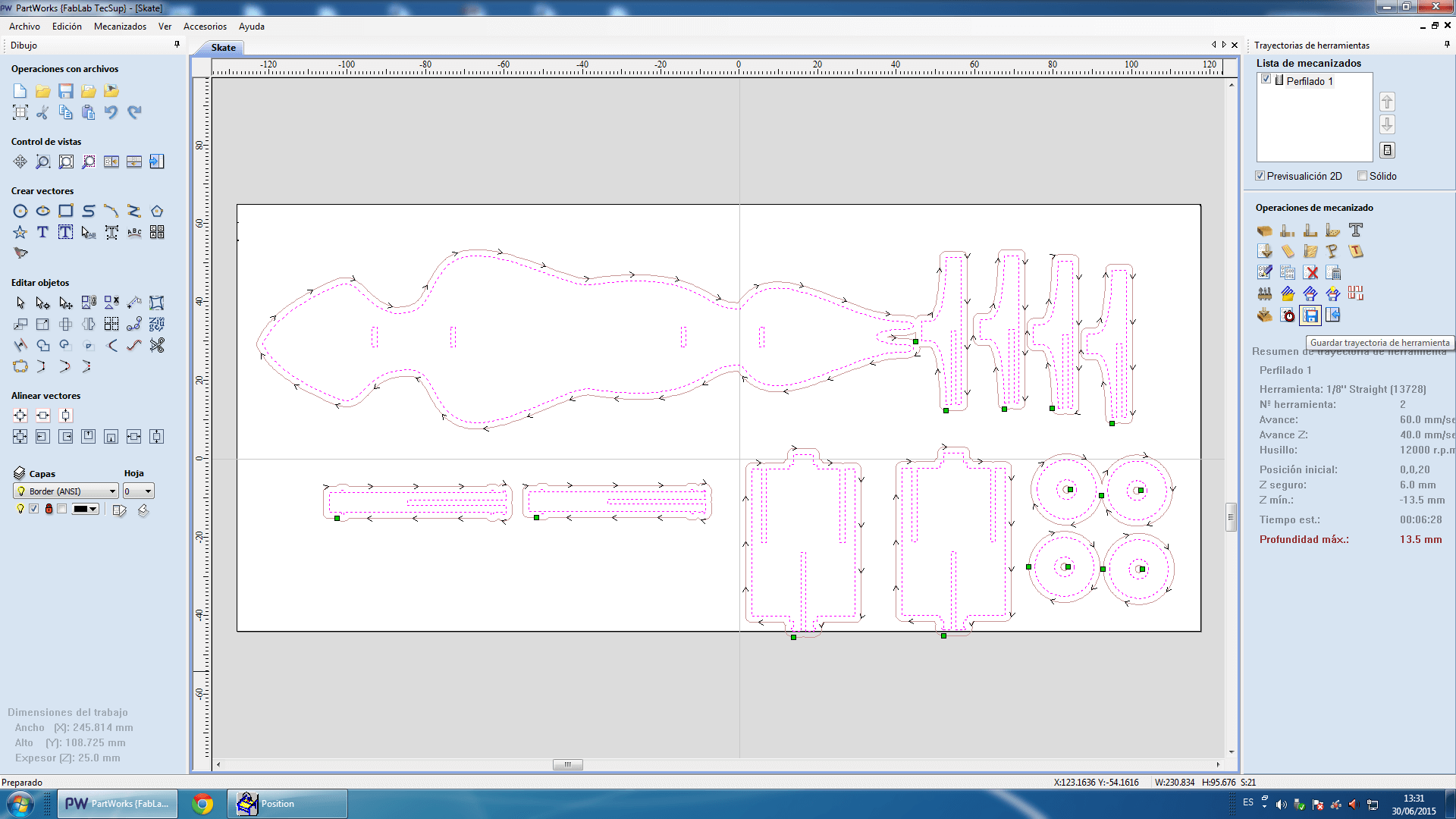Toggle layer lock checkbox beside the red lock
1456x819 pixels.
[62, 509]
